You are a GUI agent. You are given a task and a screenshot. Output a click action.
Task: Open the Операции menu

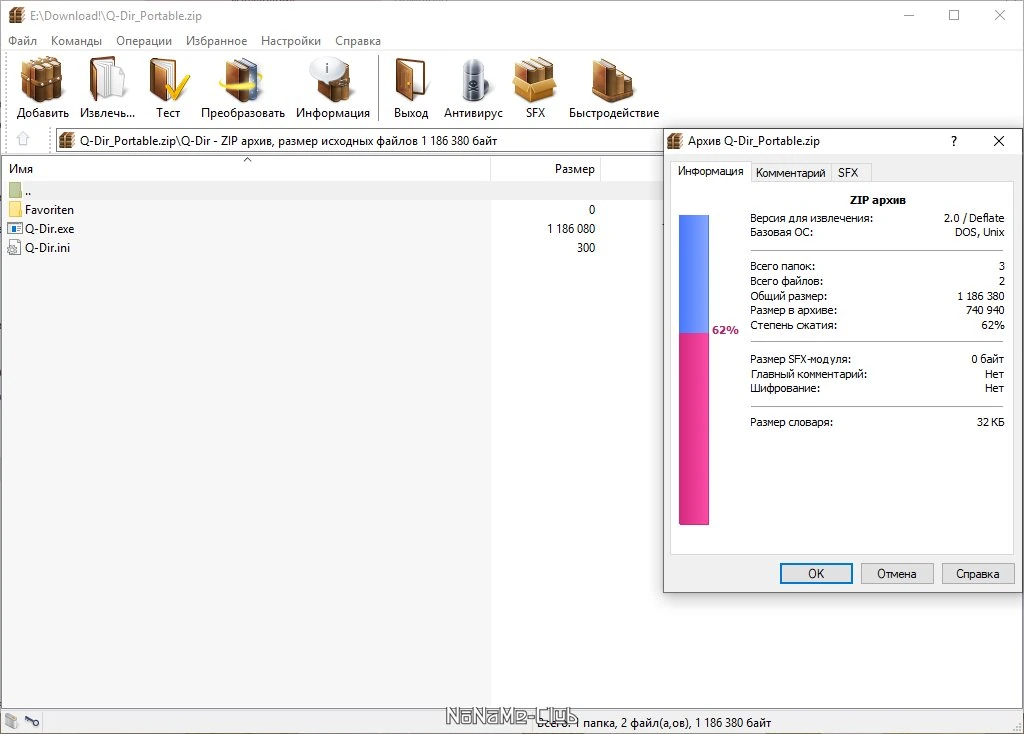coord(144,40)
